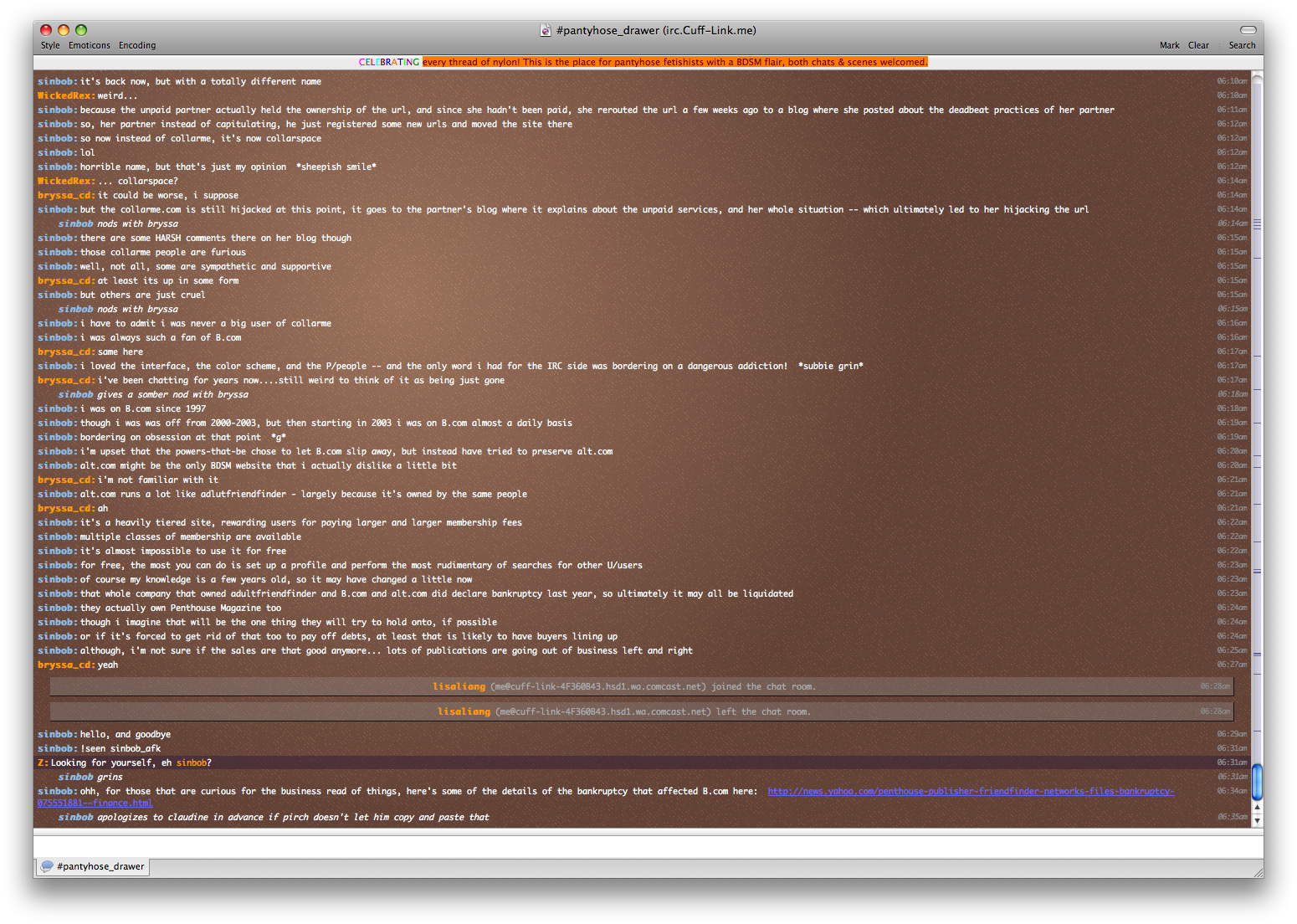Open the Style toolbar menu
The height and width of the screenshot is (924, 1297).
[x=50, y=45]
